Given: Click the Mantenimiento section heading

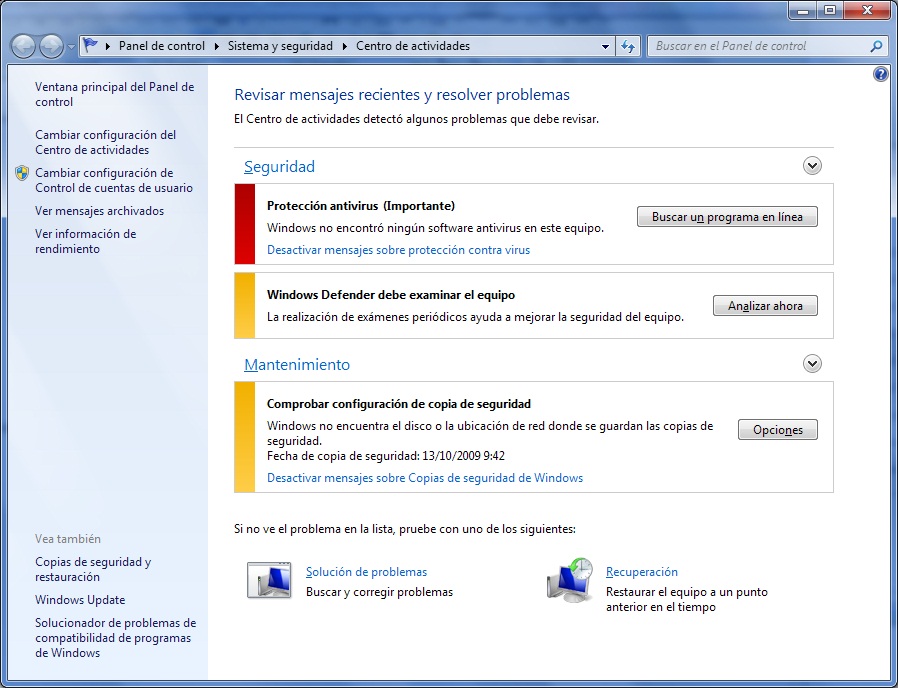Looking at the screenshot, I should pyautogui.click(x=297, y=364).
